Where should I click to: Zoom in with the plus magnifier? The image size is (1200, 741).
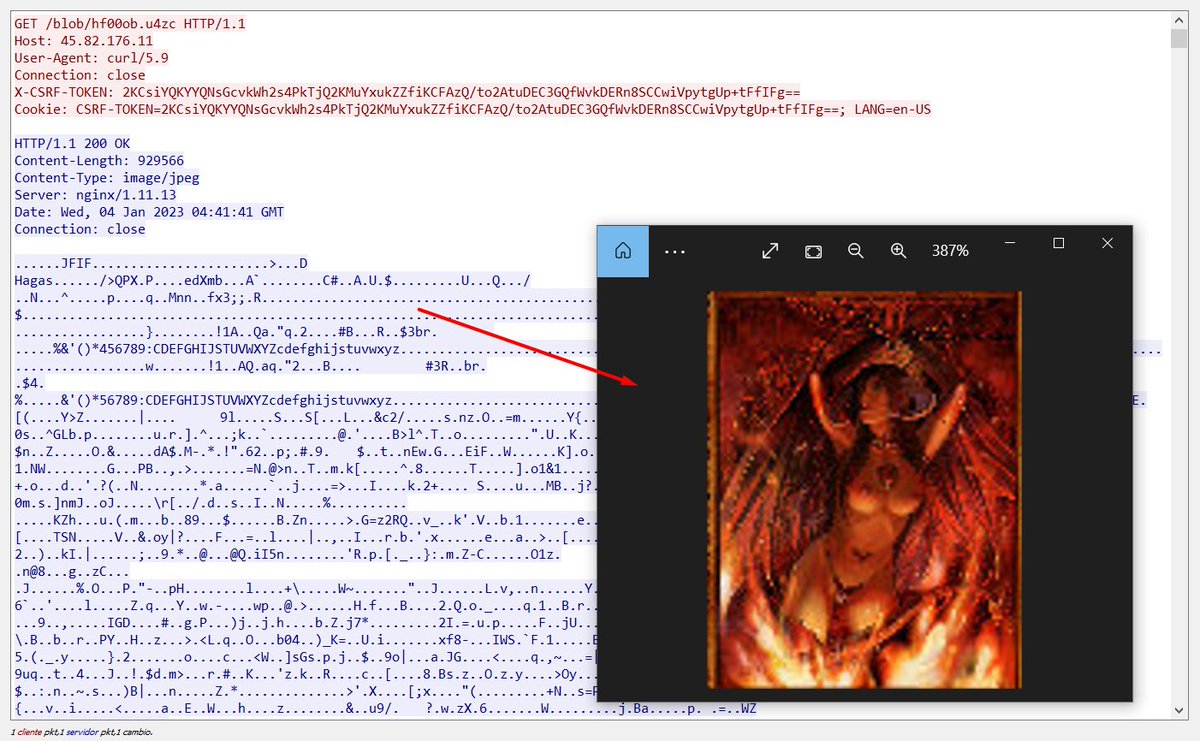pyautogui.click(x=898, y=251)
